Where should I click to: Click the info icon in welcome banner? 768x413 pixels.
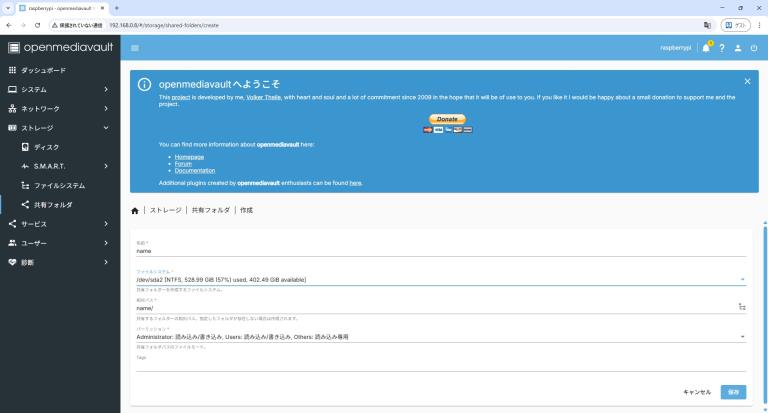144,84
